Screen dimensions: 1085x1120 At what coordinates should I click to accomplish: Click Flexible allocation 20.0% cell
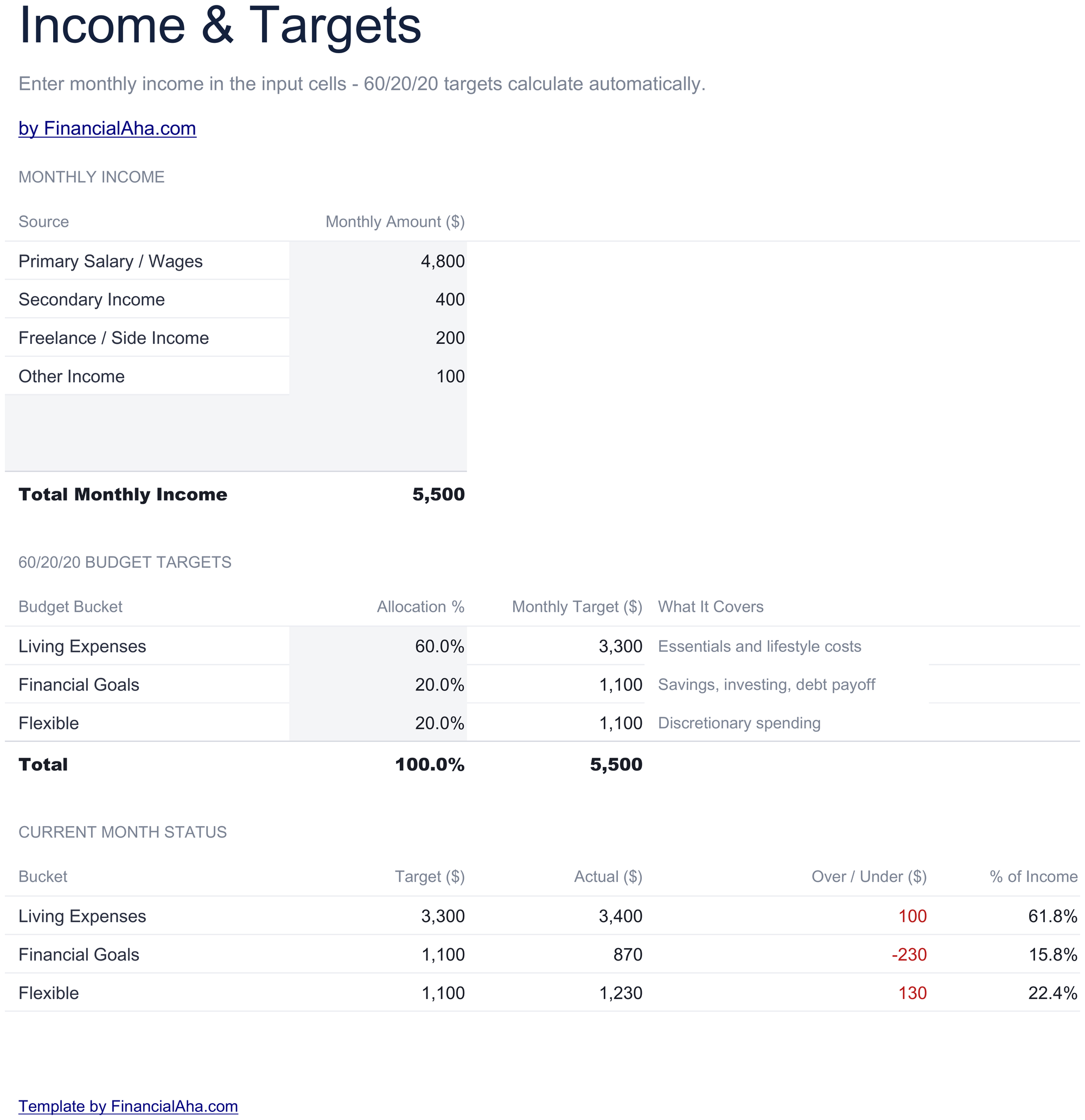tap(378, 723)
